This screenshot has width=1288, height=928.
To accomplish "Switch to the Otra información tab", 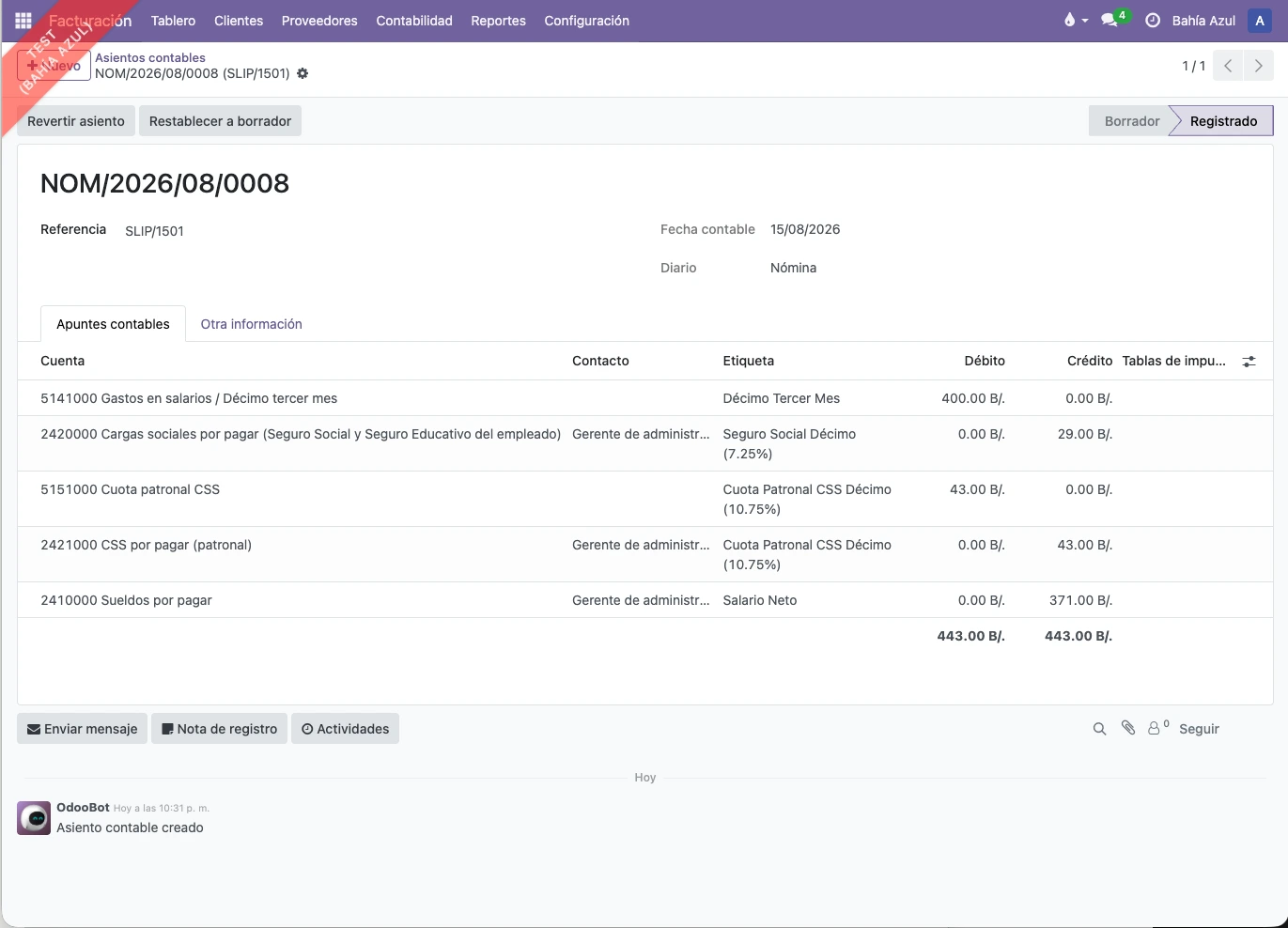I will click(252, 324).
